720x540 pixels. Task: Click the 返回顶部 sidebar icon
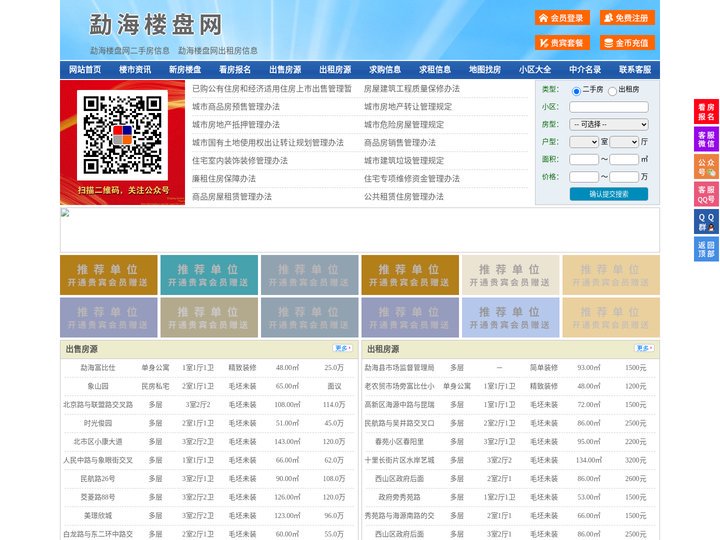point(706,249)
